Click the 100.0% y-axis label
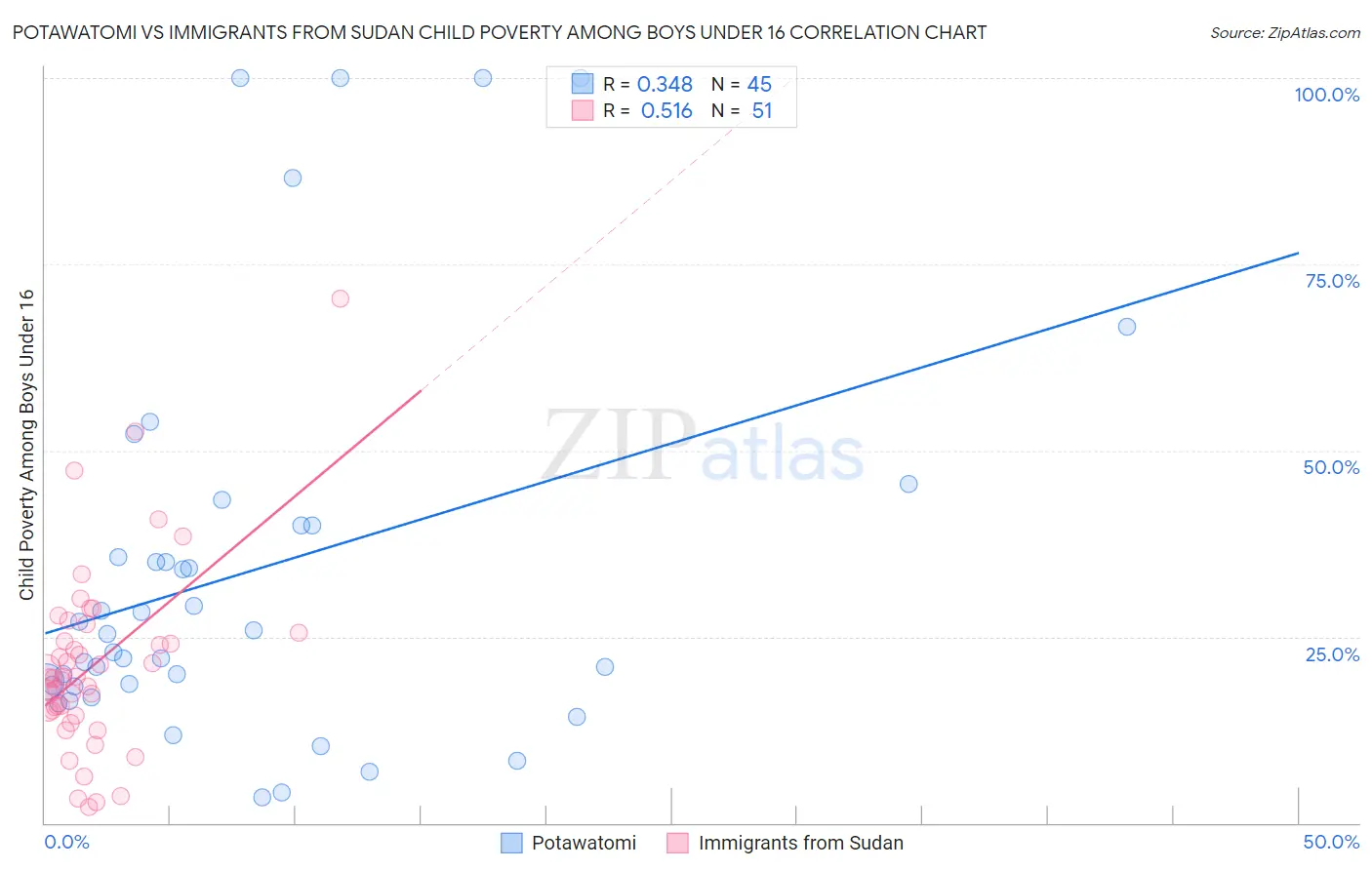 1327,95
